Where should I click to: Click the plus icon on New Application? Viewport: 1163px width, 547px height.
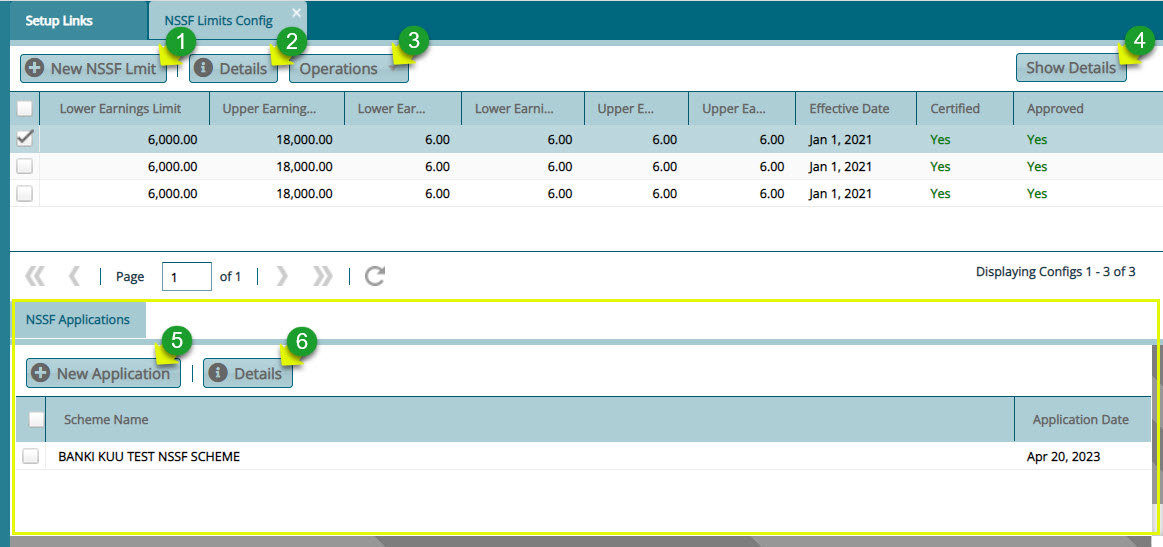pyautogui.click(x=40, y=373)
